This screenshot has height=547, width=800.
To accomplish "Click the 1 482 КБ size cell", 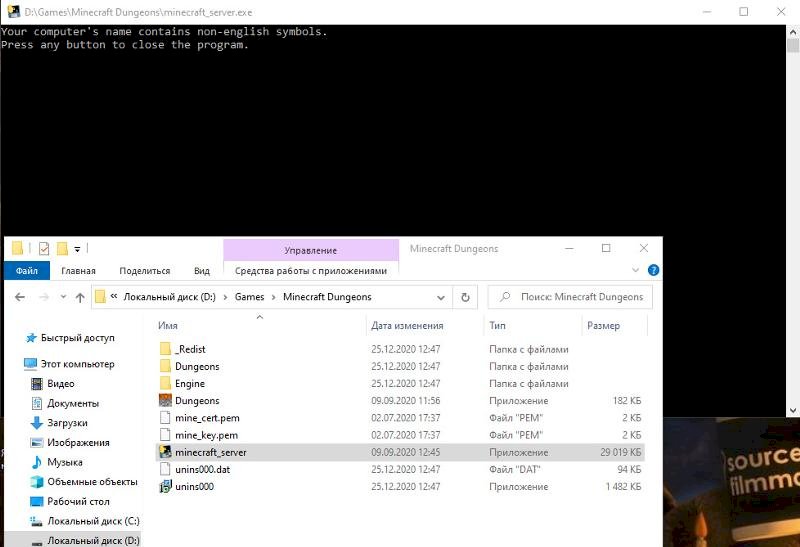I will coord(623,486).
